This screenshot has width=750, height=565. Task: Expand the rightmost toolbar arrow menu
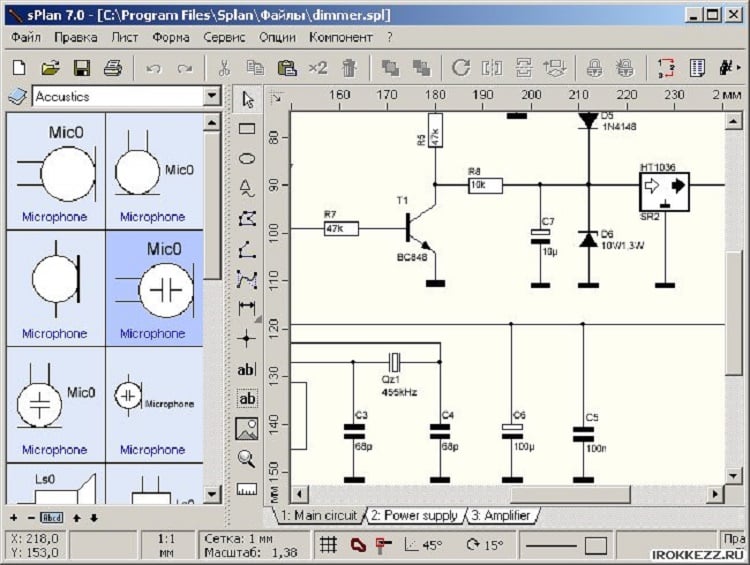[738, 68]
